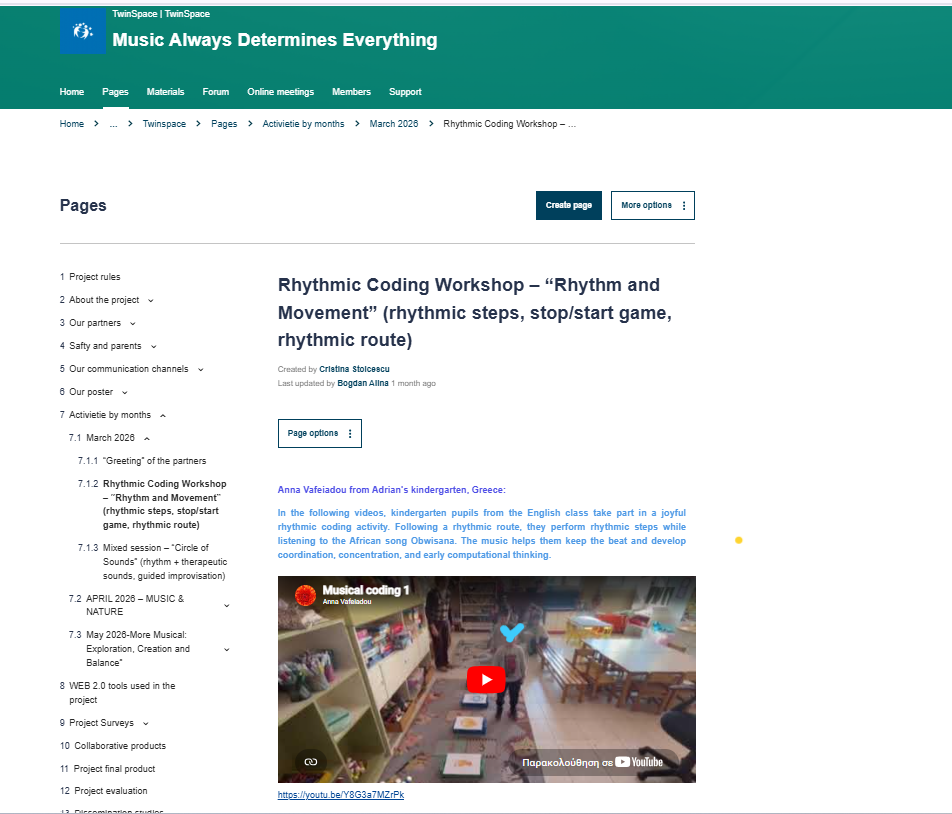
Task: Open Project Surveys sidebar item
Action: 101,723
